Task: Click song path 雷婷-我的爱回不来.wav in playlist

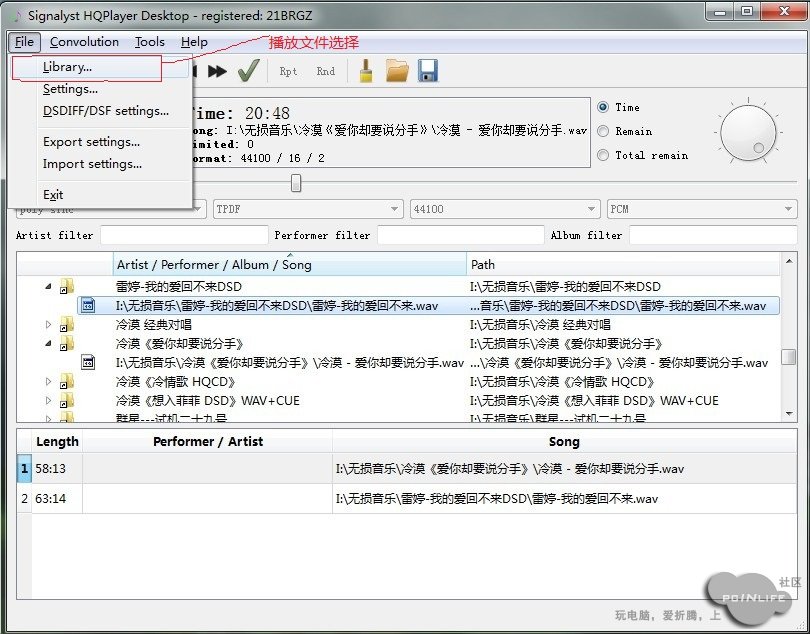Action: click(497, 499)
